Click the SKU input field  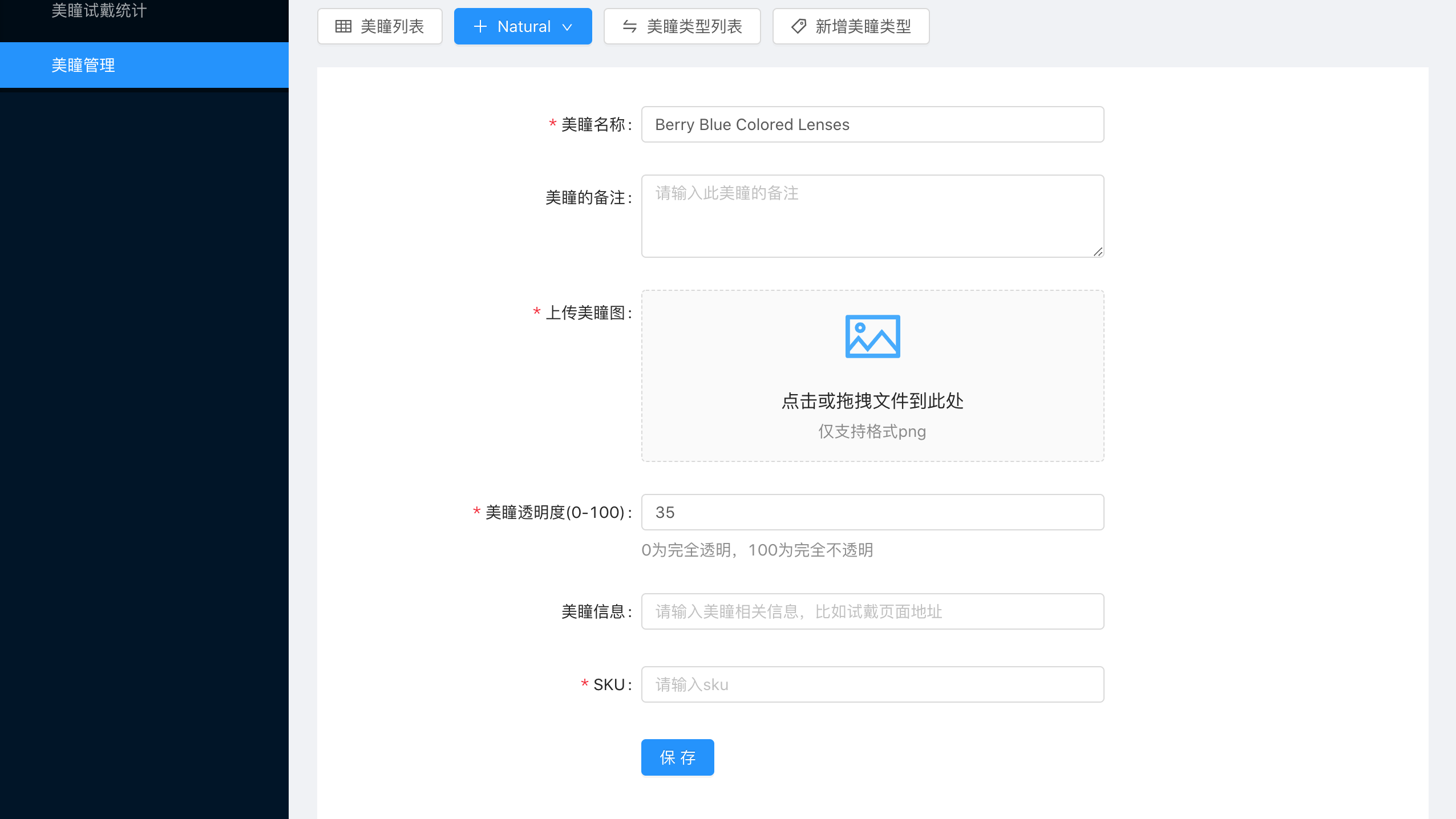[872, 684]
